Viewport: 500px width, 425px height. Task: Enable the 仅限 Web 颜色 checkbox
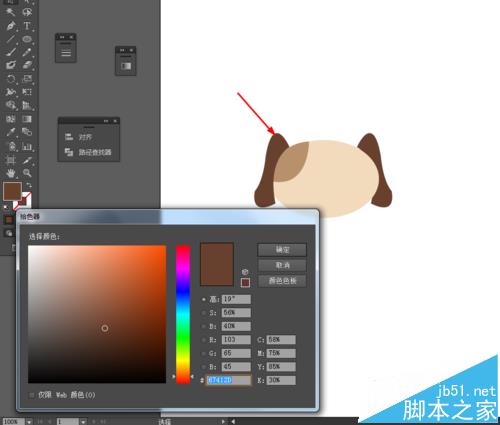tap(32, 395)
